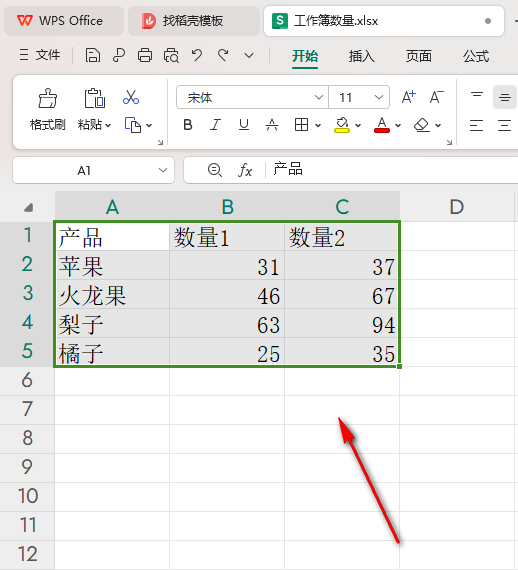Select column D header
Image resolution: width=518 pixels, height=570 pixels.
(457, 207)
